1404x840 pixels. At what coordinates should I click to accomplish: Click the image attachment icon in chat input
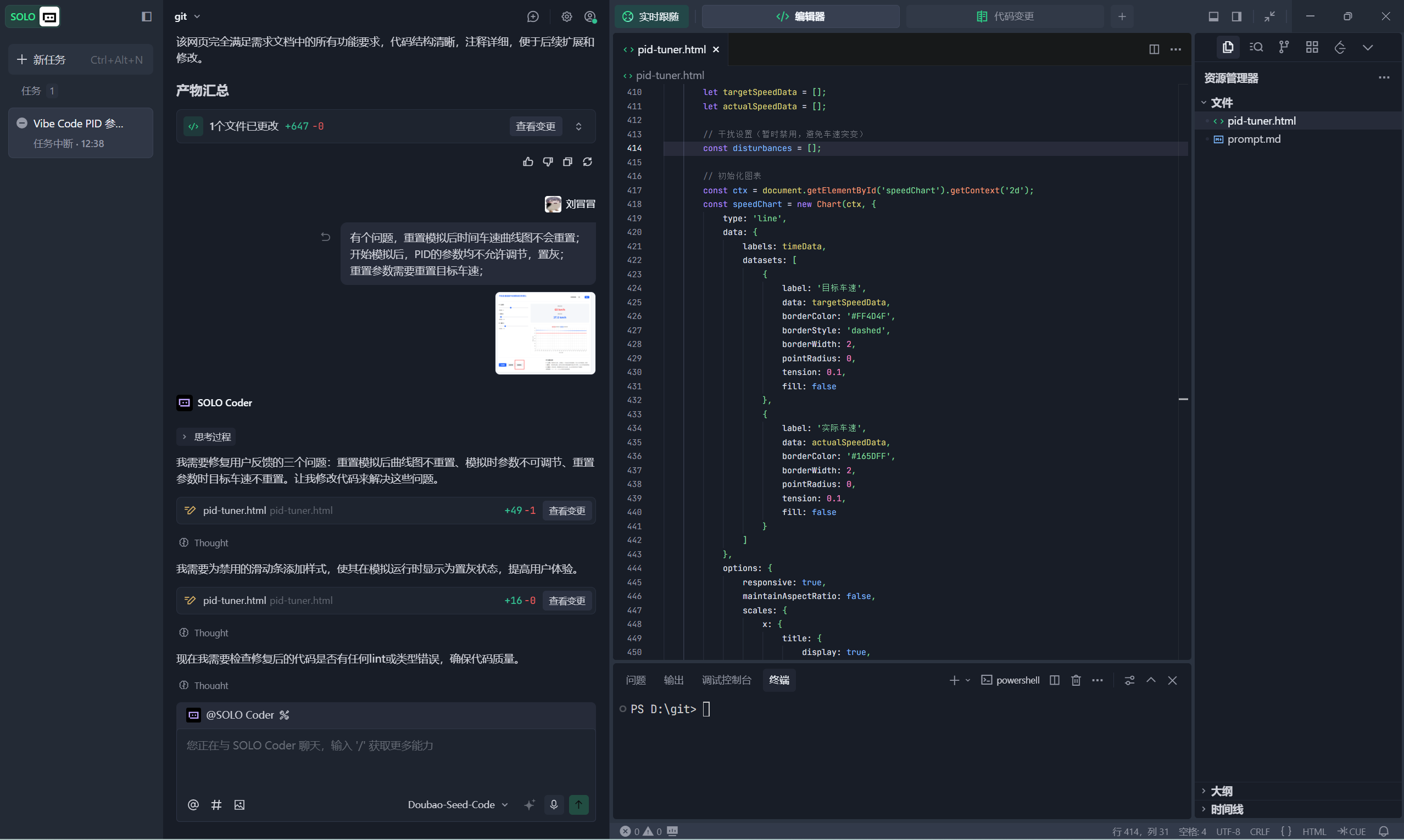point(239,804)
